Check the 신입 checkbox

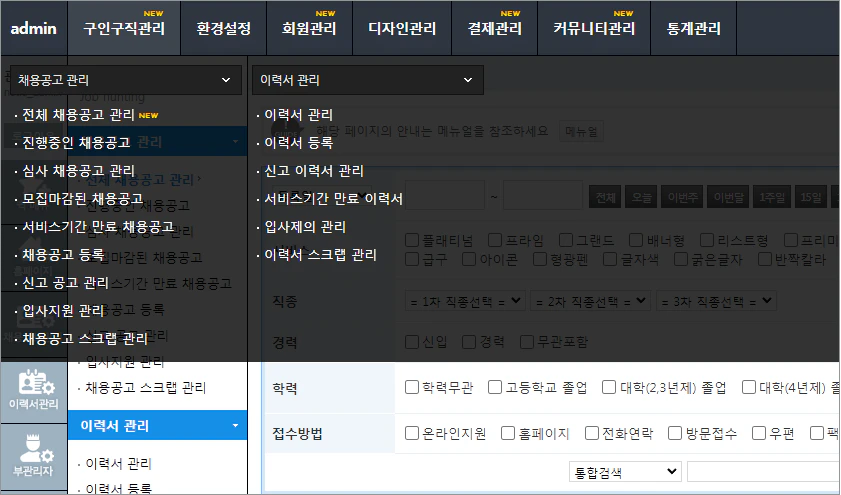click(x=412, y=342)
